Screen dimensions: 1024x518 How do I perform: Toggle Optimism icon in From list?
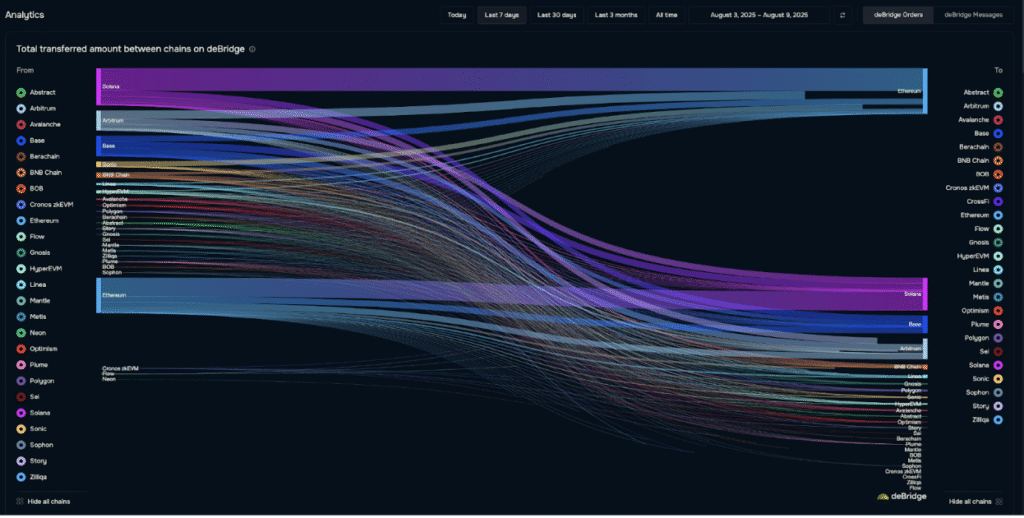pyautogui.click(x=21, y=349)
